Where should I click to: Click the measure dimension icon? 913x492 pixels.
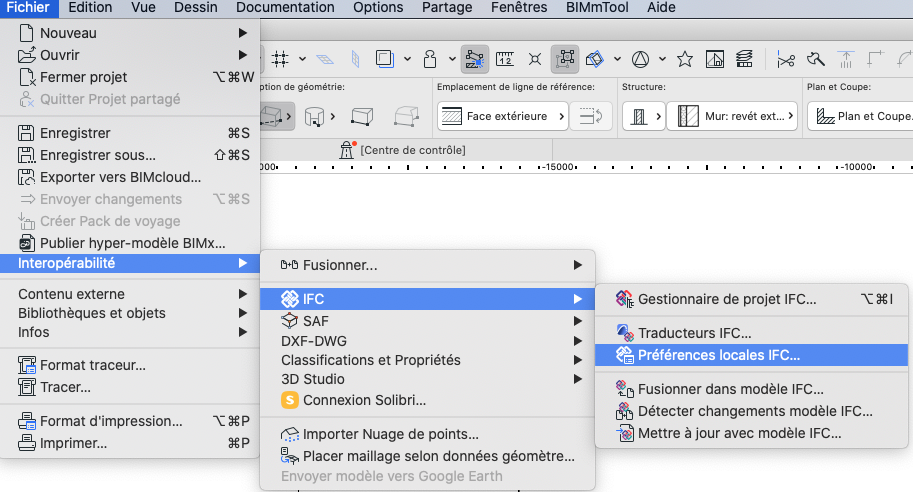[x=505, y=59]
